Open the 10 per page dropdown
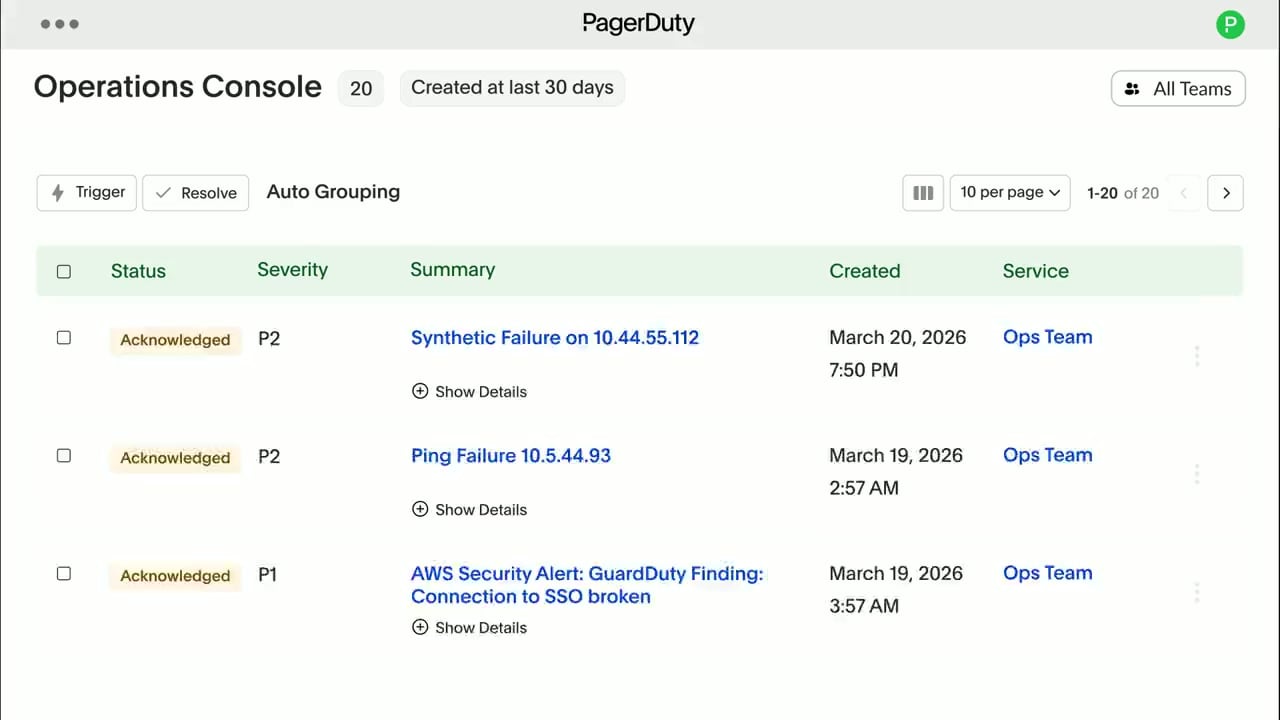This screenshot has height=720, width=1280. [x=1010, y=193]
